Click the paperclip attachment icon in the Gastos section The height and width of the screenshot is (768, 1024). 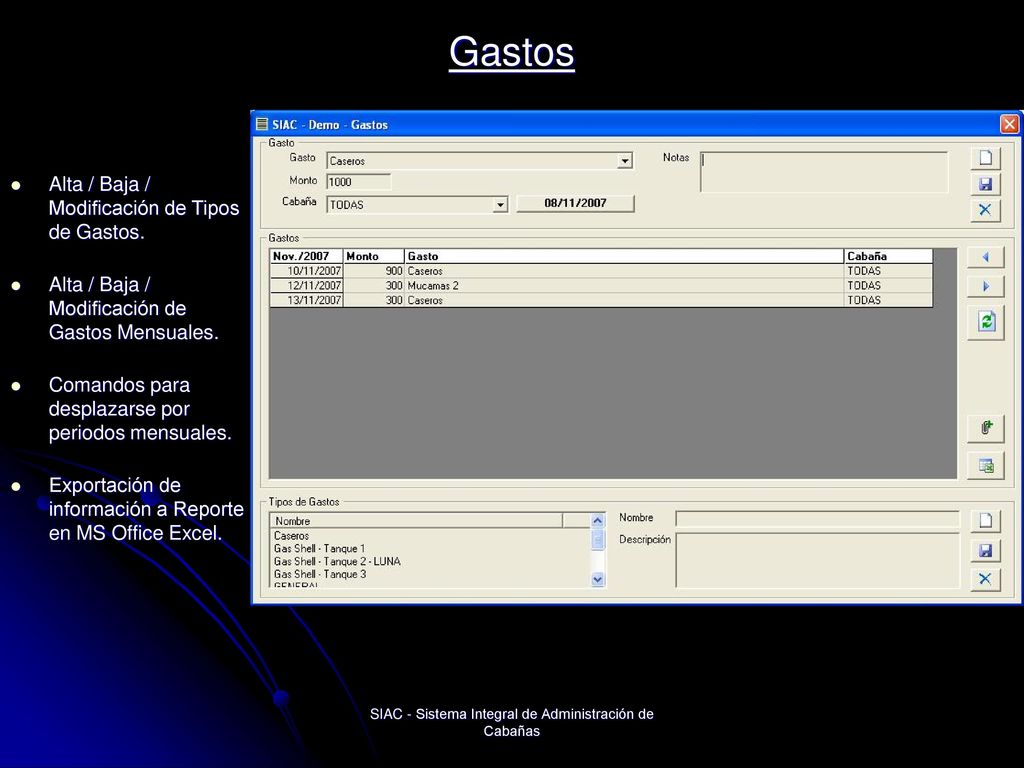click(x=986, y=428)
